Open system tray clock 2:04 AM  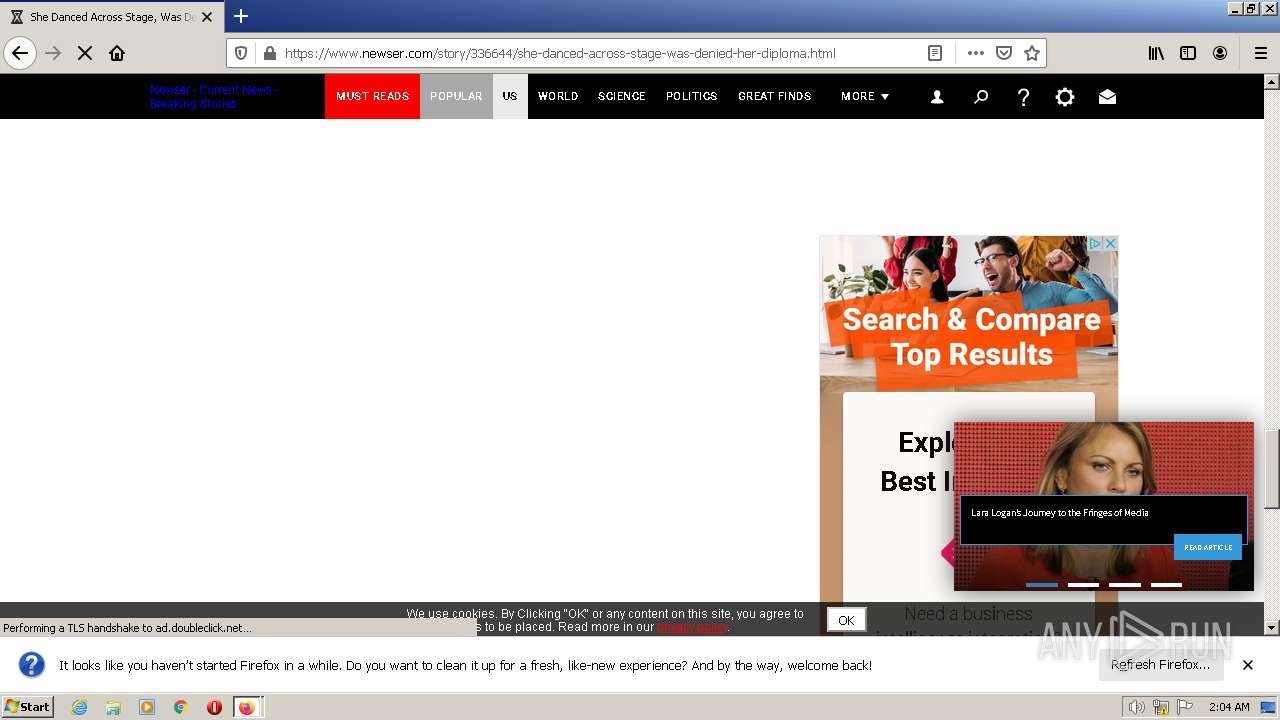point(1229,707)
